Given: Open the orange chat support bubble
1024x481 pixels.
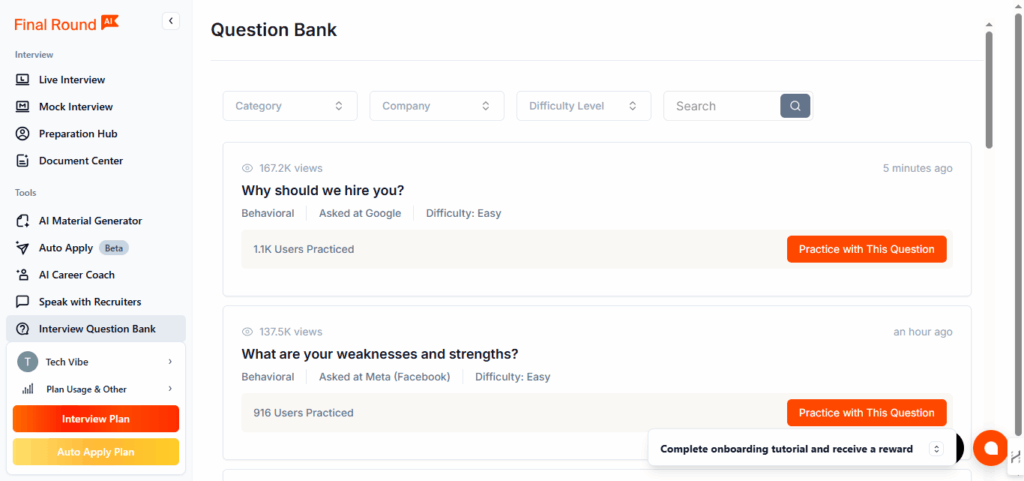Looking at the screenshot, I should click(x=990, y=448).
